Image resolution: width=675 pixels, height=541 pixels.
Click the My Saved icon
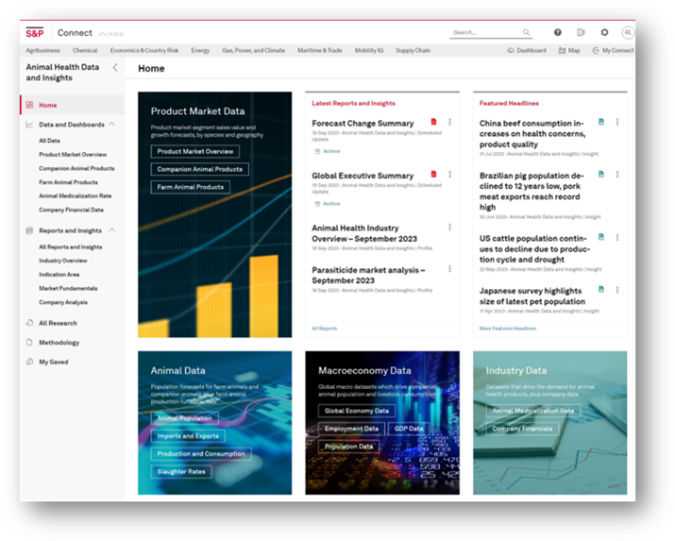coord(29,362)
